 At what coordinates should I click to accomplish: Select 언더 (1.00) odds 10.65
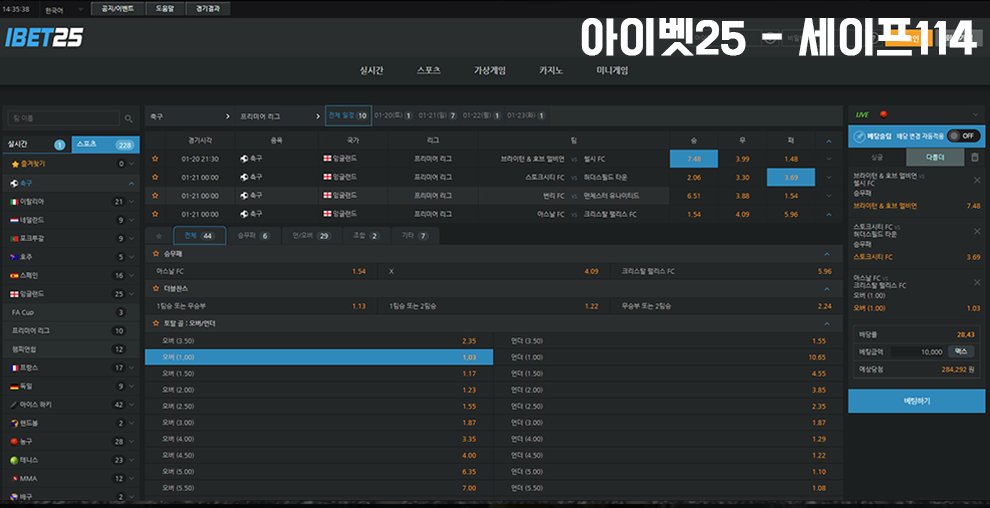tap(668, 357)
